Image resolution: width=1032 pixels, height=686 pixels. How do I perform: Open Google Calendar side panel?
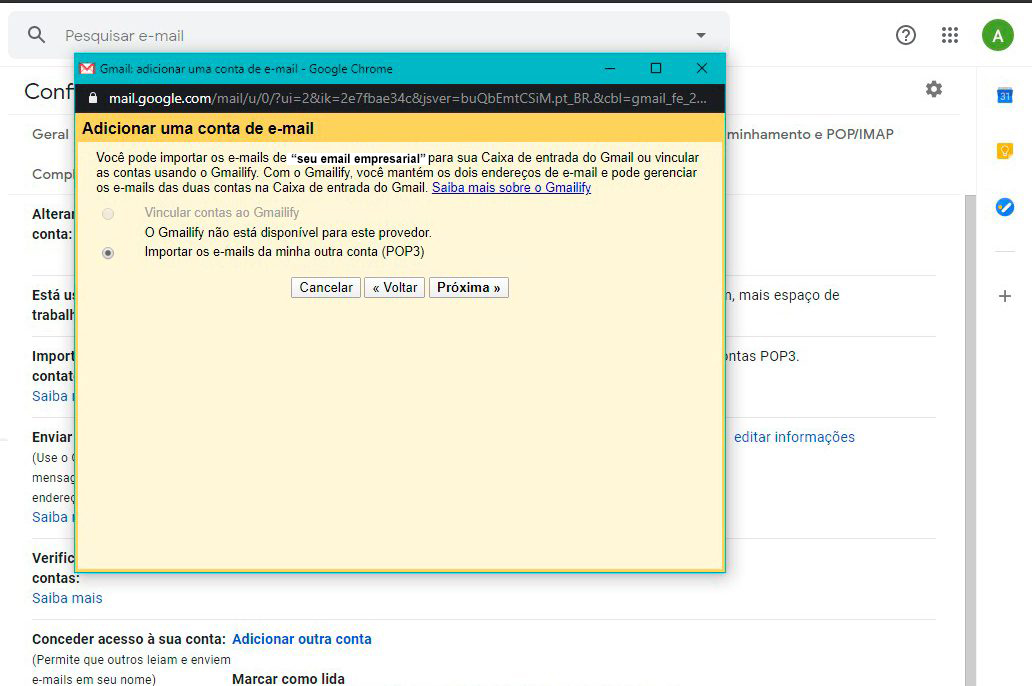click(1005, 96)
